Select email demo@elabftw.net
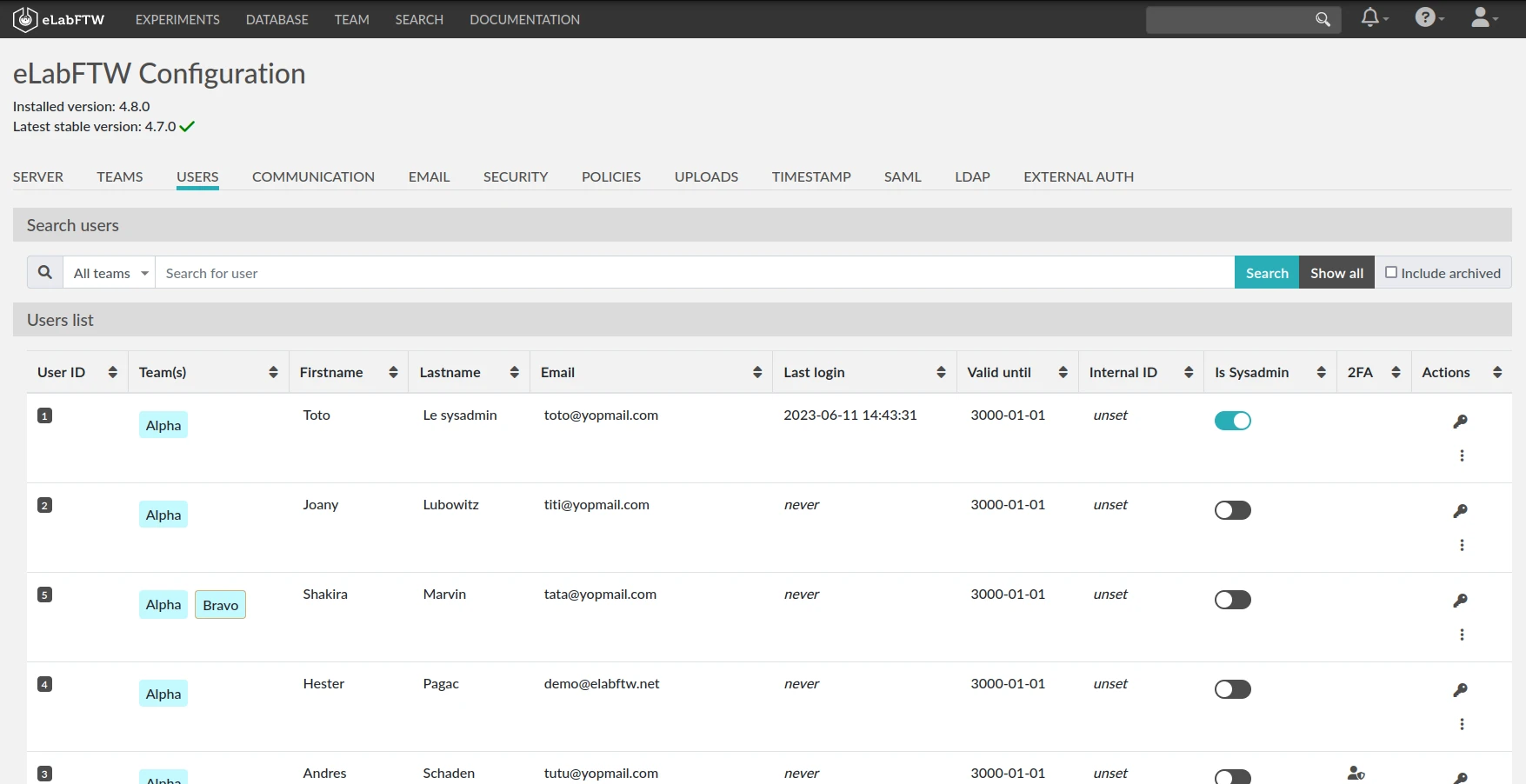The image size is (1526, 784). tap(602, 683)
